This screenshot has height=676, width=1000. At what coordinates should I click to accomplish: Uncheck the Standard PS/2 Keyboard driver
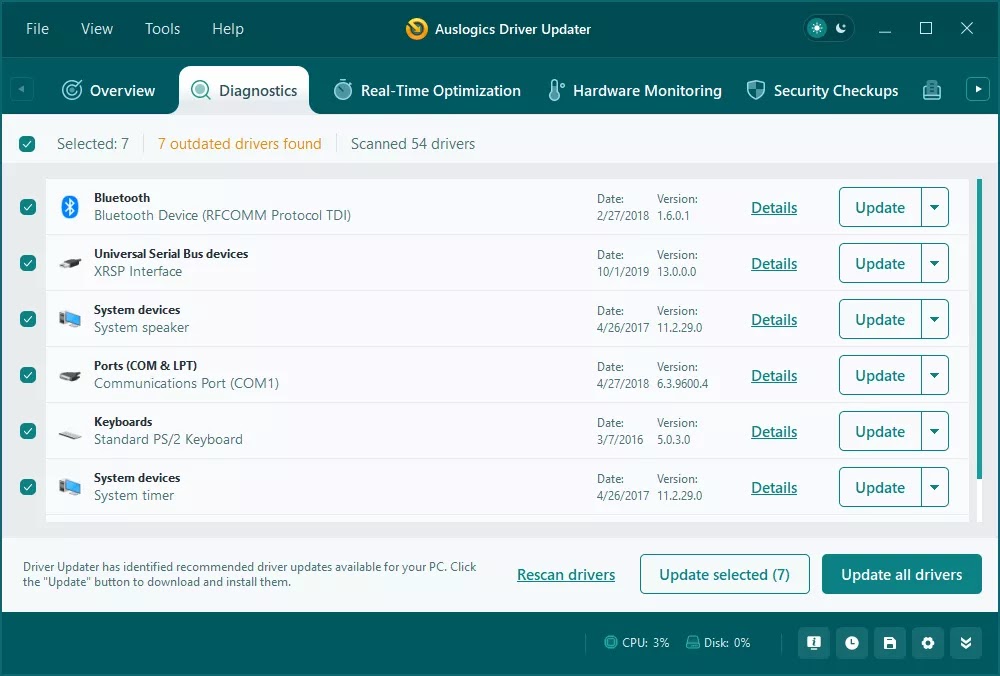pos(27,431)
